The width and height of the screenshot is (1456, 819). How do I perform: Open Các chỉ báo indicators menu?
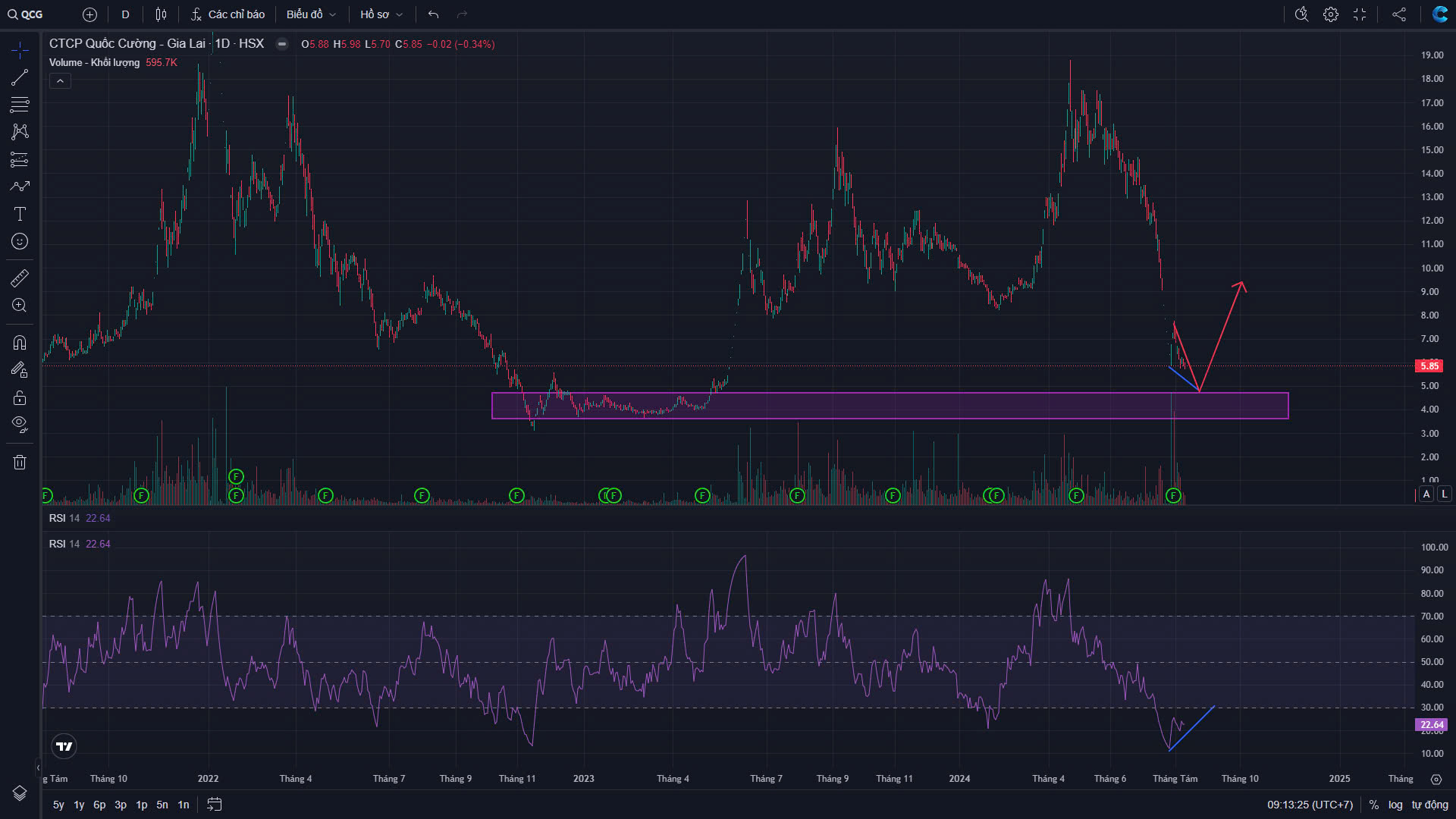227,14
